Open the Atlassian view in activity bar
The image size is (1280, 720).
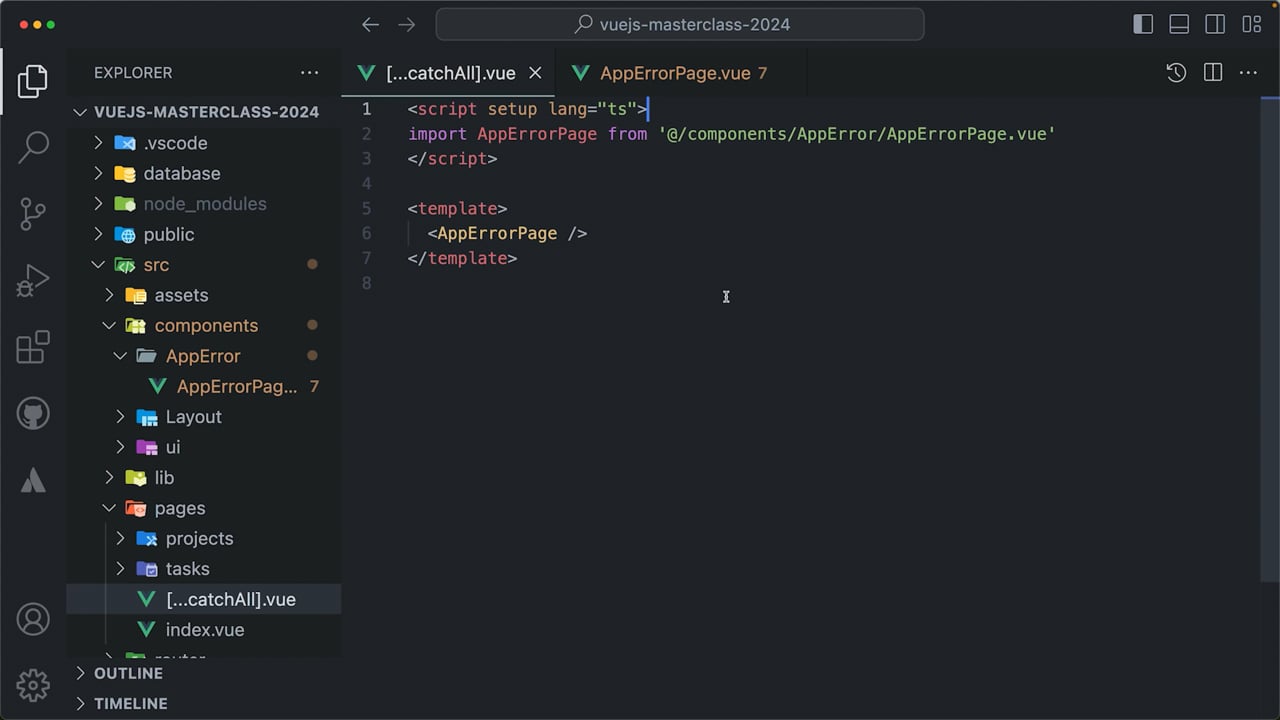click(x=33, y=480)
